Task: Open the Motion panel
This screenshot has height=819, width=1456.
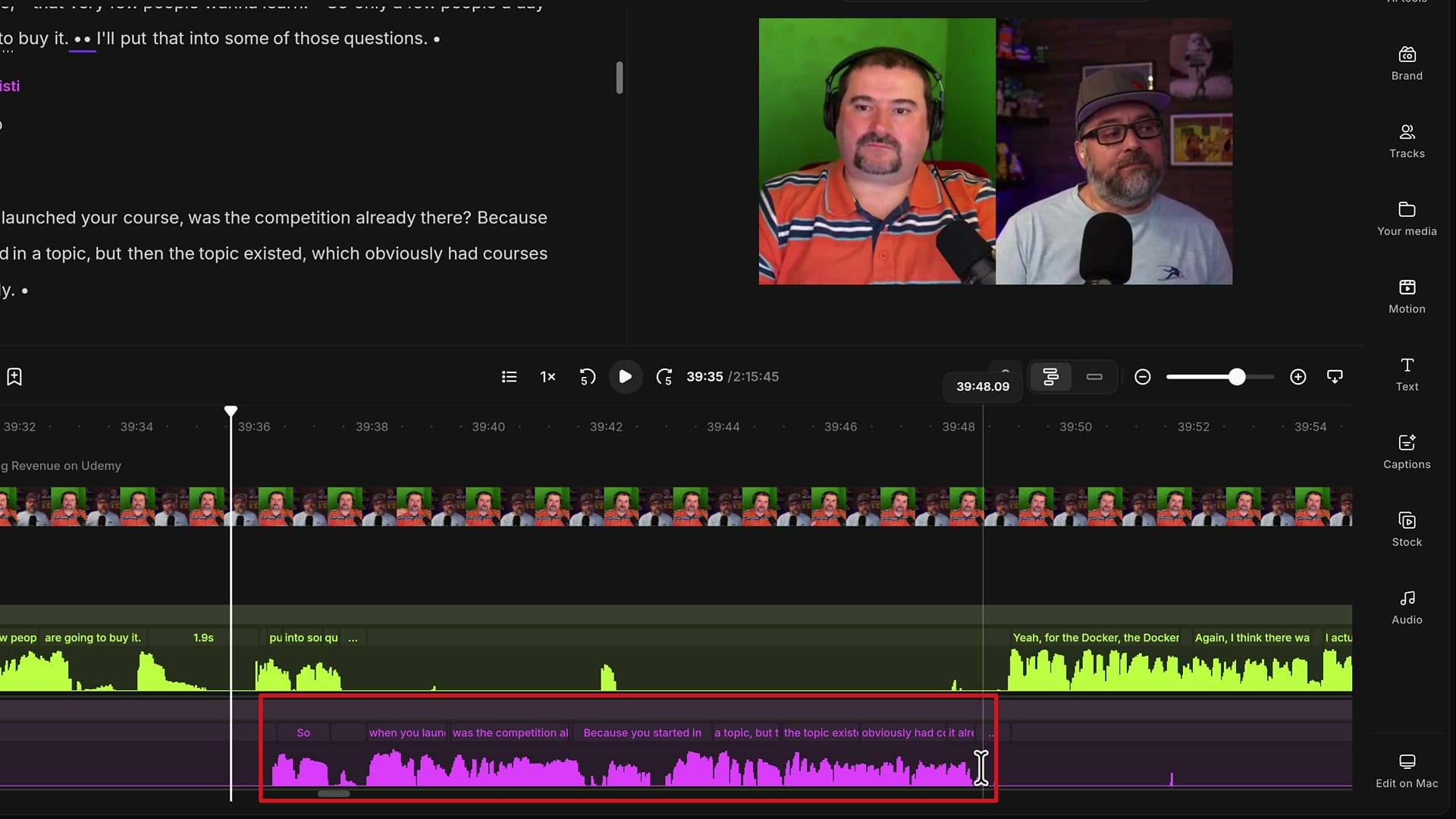Action: pyautogui.click(x=1407, y=297)
